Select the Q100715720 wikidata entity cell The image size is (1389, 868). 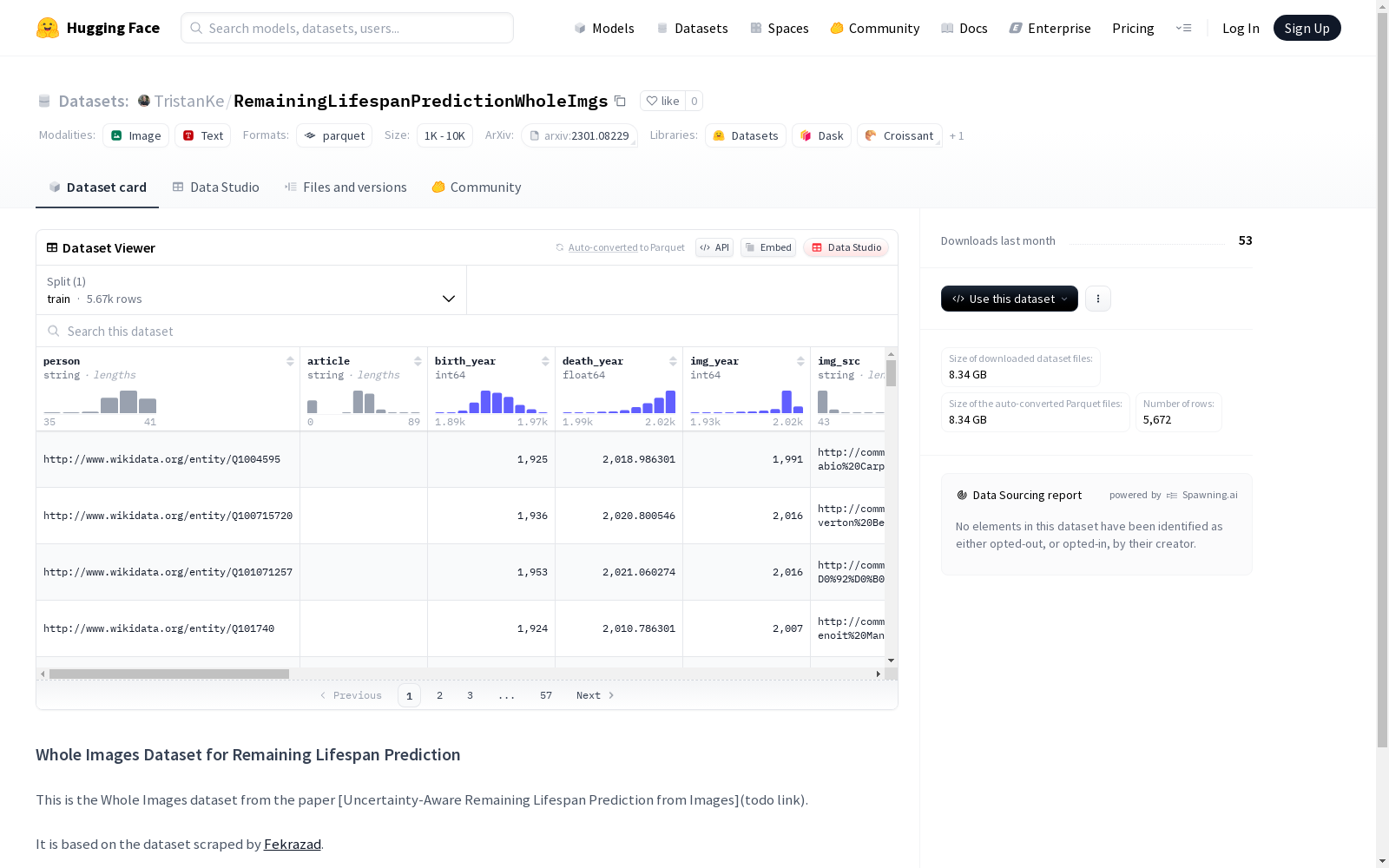point(168,516)
